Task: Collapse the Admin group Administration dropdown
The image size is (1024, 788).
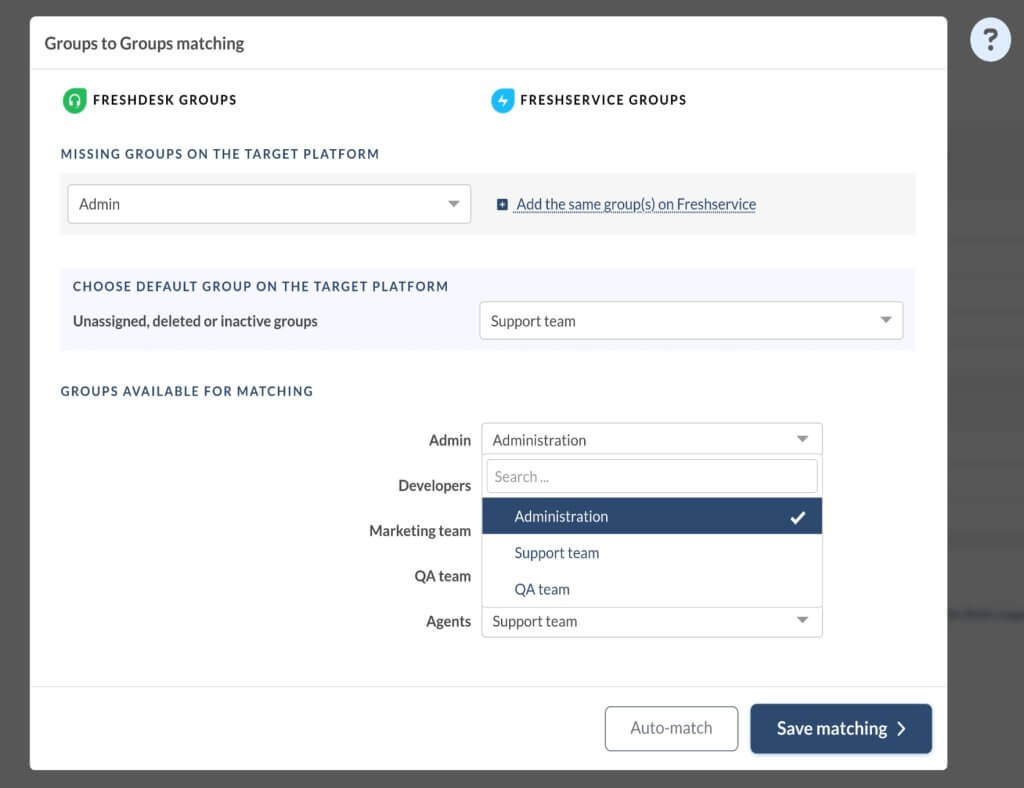Action: (x=651, y=440)
